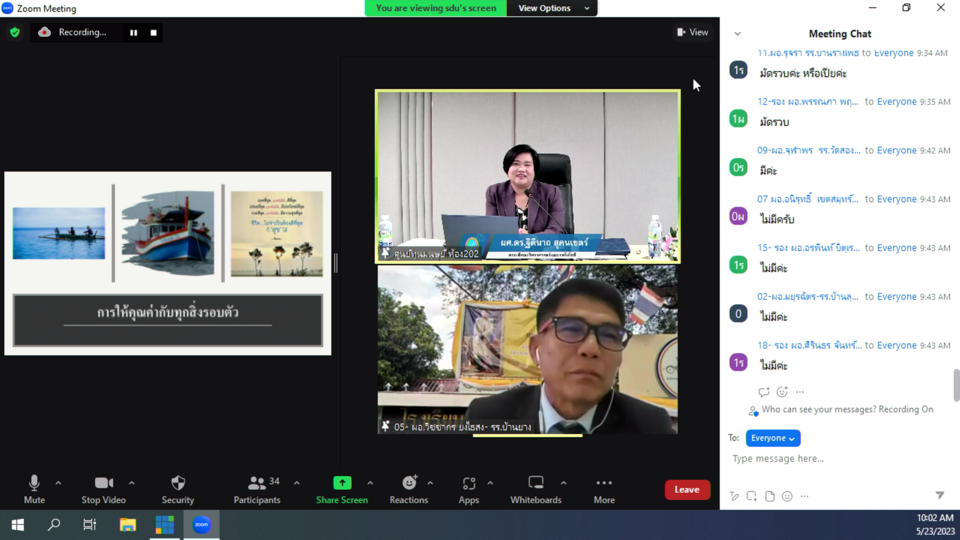Open ellipsis menu under last chat message
Viewport: 960px width, 540px height.
click(x=800, y=392)
